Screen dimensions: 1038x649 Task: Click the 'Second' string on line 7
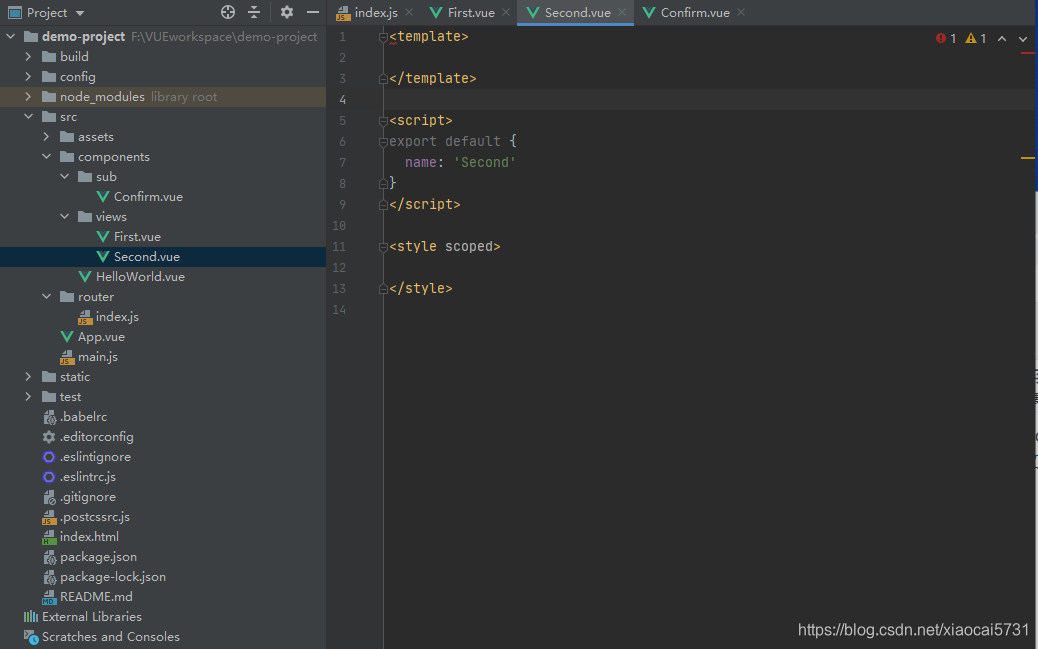point(485,162)
